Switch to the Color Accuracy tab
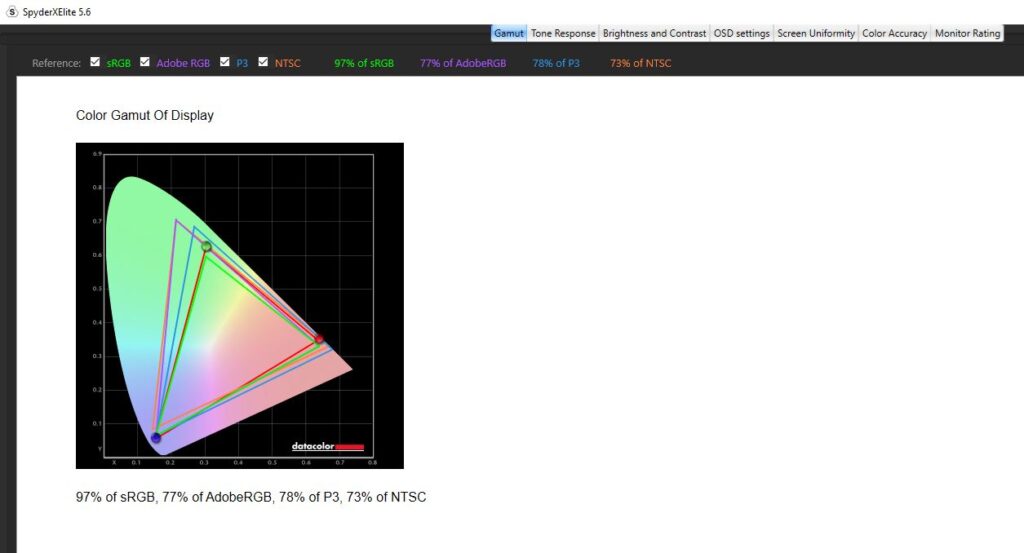 (x=894, y=33)
